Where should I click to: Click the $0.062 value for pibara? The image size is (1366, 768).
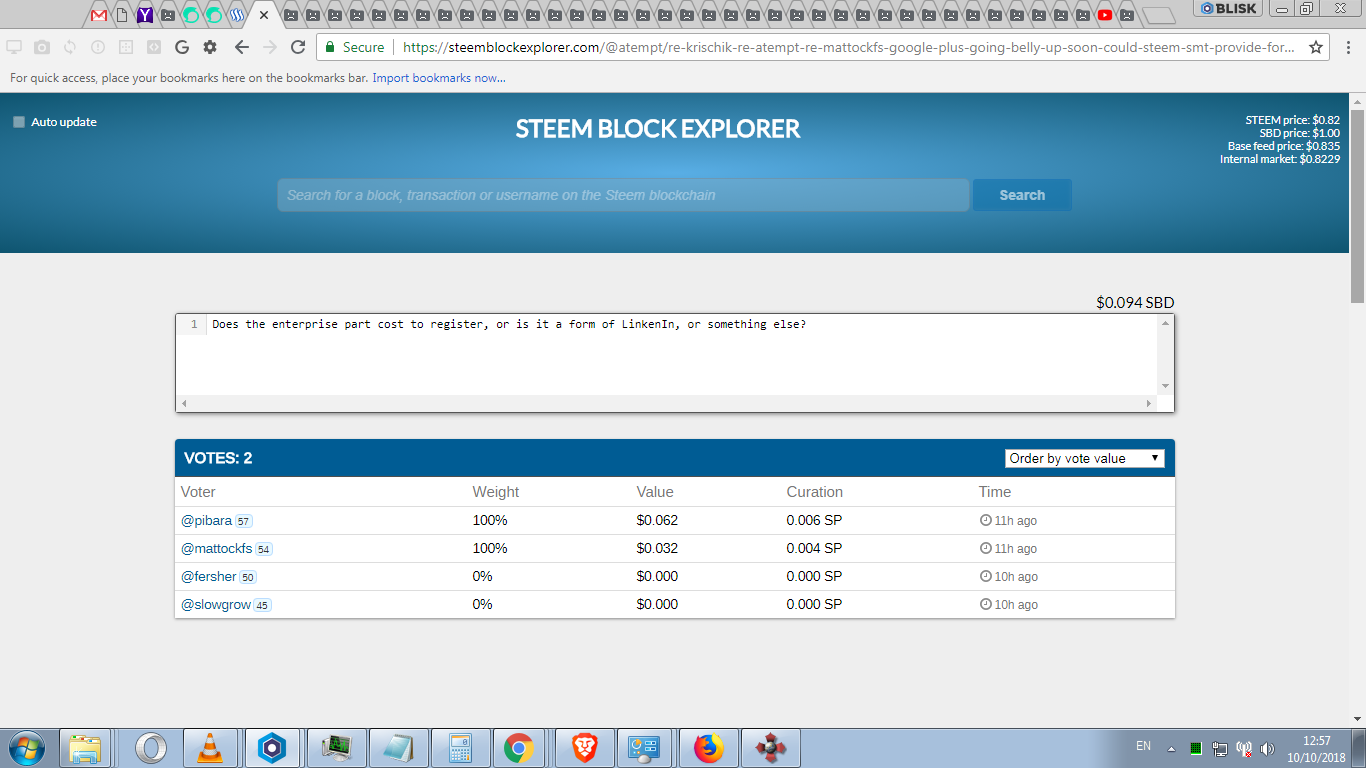pos(657,521)
